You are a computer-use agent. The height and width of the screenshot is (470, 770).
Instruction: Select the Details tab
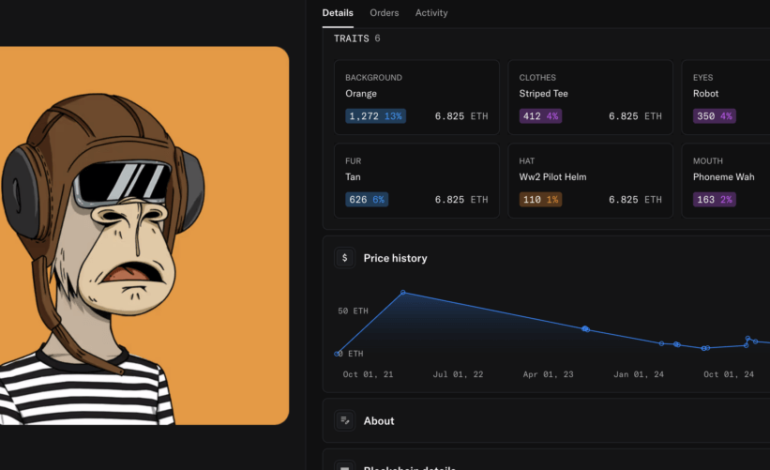click(337, 13)
